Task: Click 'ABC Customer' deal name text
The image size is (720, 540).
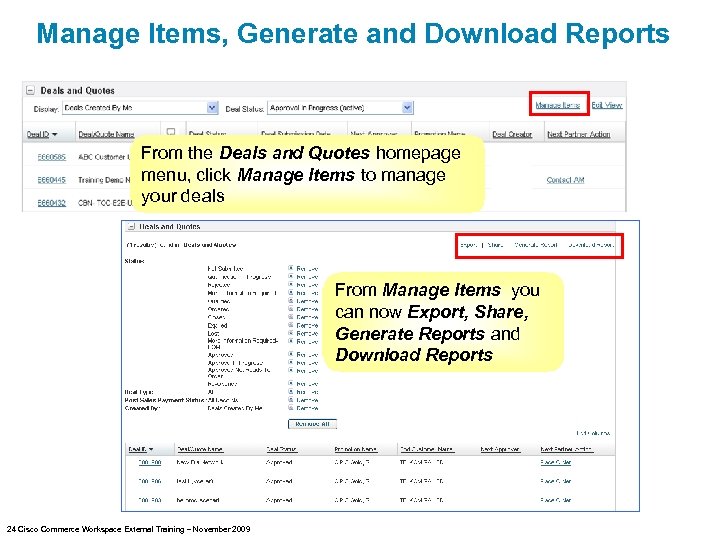Action: [104, 157]
